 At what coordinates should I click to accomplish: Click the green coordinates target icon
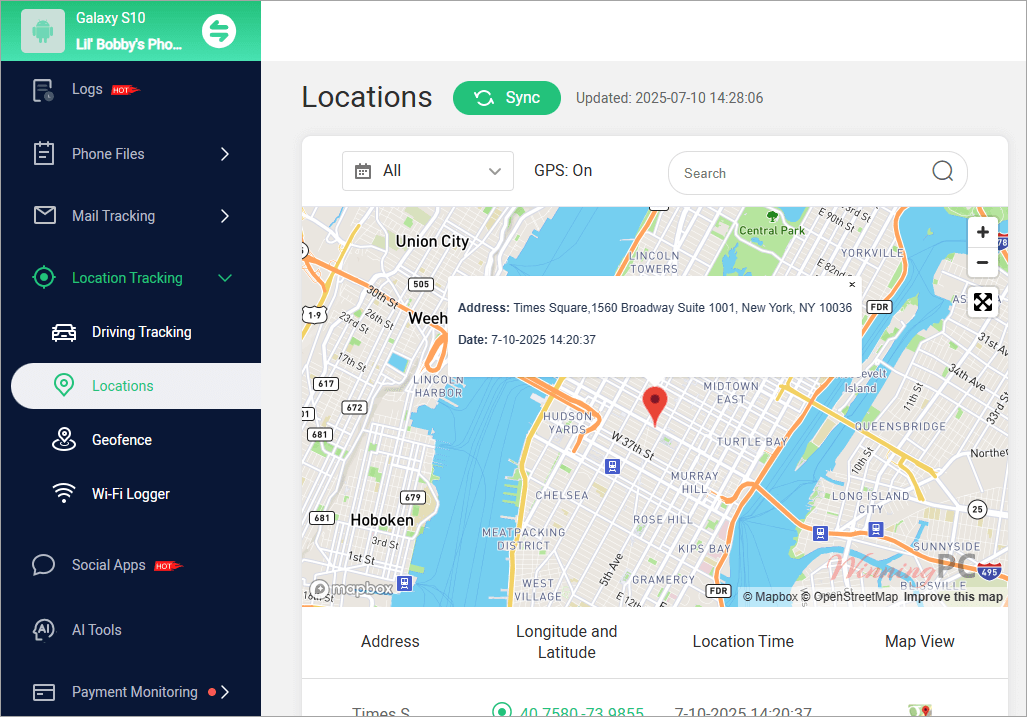(502, 710)
